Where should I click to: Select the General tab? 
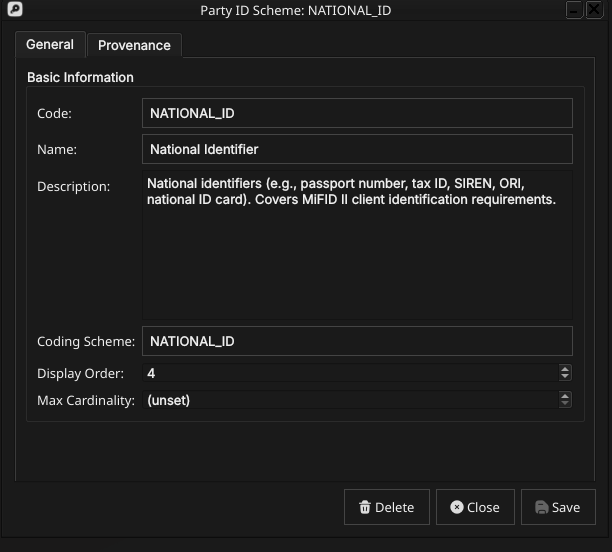pyautogui.click(x=50, y=45)
